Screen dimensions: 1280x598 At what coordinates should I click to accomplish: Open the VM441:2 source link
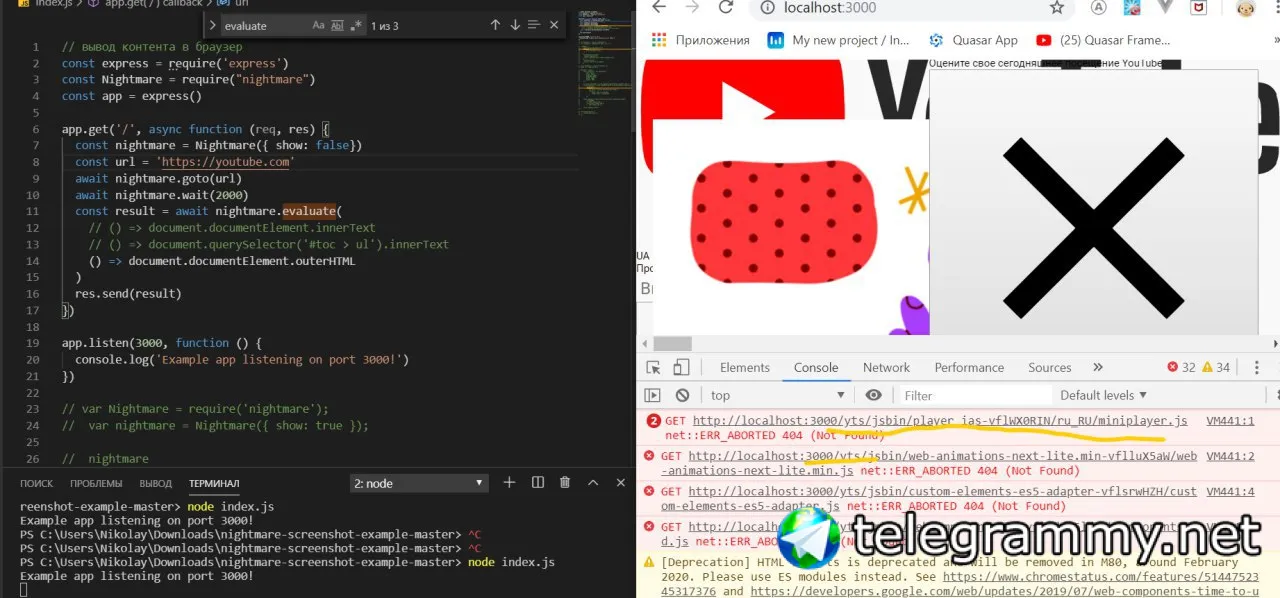pyautogui.click(x=1230, y=456)
